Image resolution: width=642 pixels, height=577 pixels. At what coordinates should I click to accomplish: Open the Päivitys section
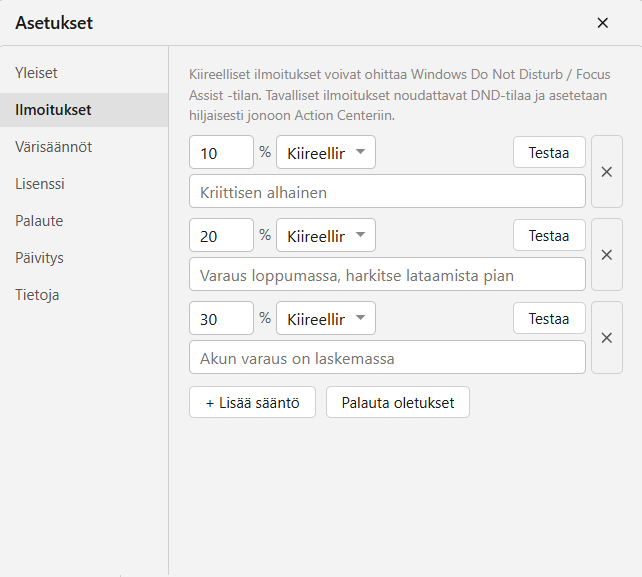[x=84, y=258]
